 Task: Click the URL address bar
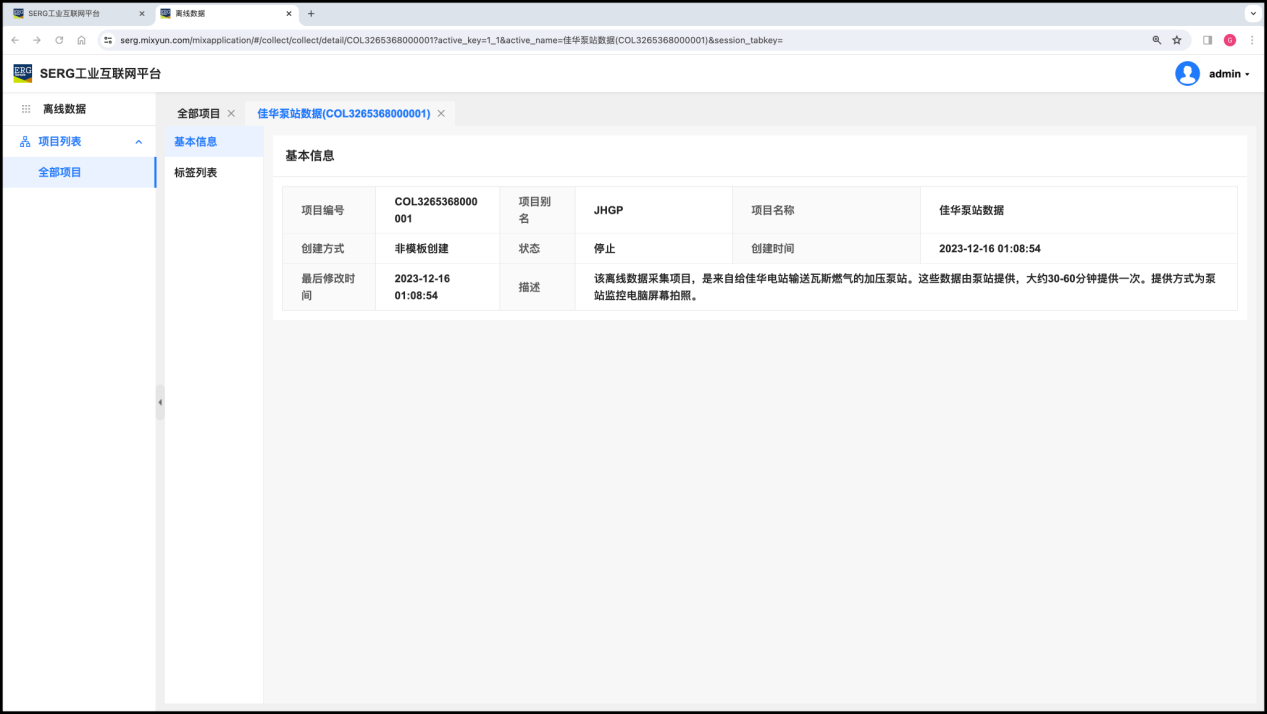(600, 40)
